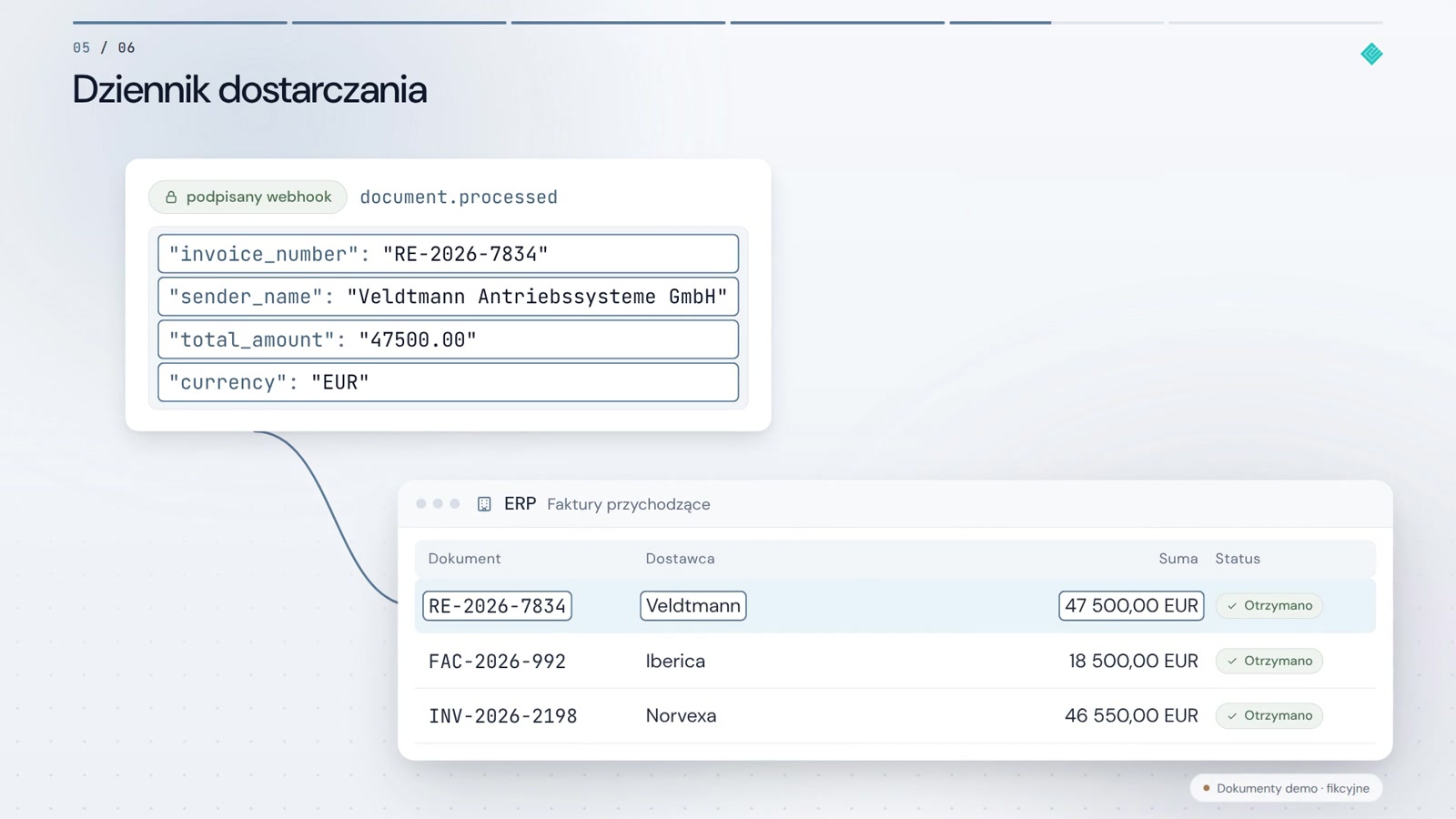Click the Dokument column header

pos(464,559)
